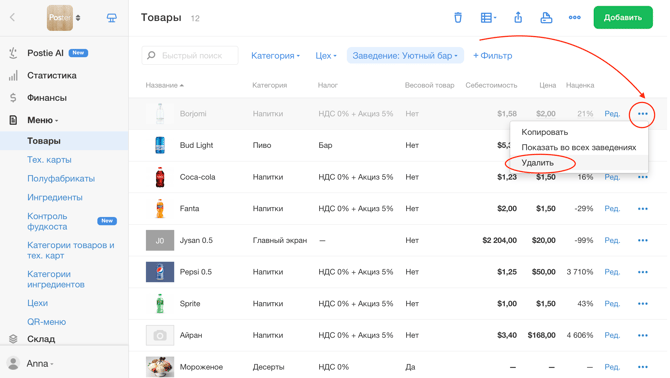Viewport: 670px width, 378px height.
Task: Choose Показать во всех заведениях
Action: coord(579,147)
